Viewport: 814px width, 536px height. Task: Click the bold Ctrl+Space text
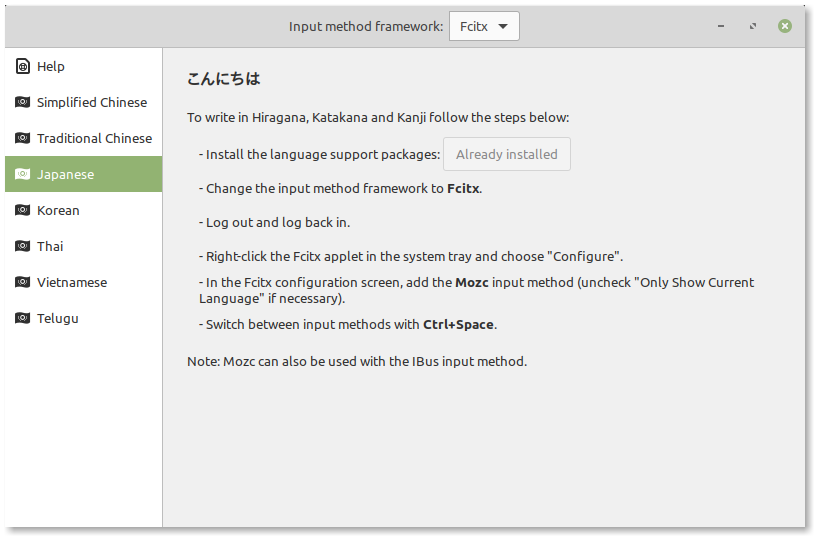point(458,325)
